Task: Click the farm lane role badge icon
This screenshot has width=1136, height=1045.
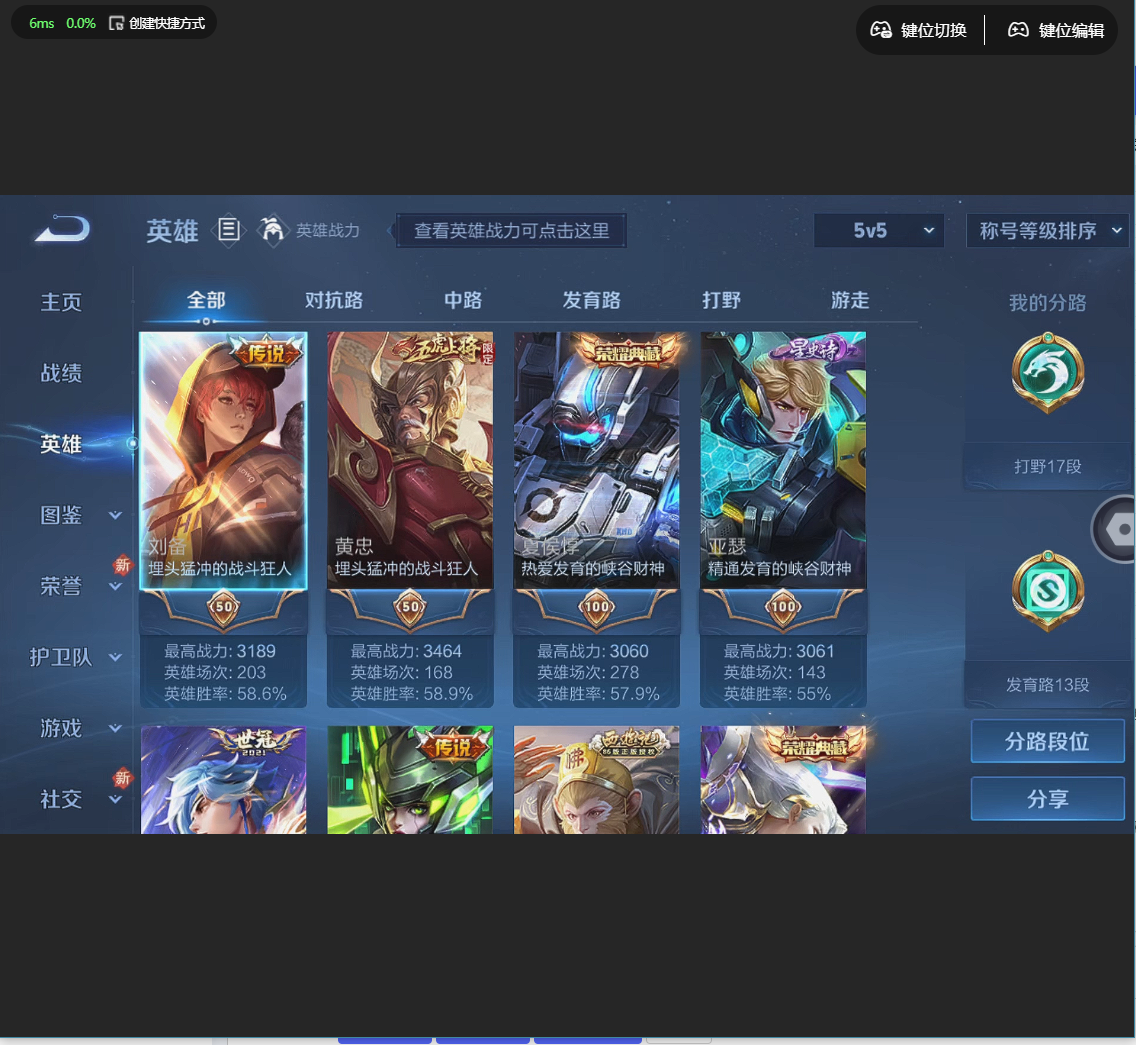Action: point(1047,591)
